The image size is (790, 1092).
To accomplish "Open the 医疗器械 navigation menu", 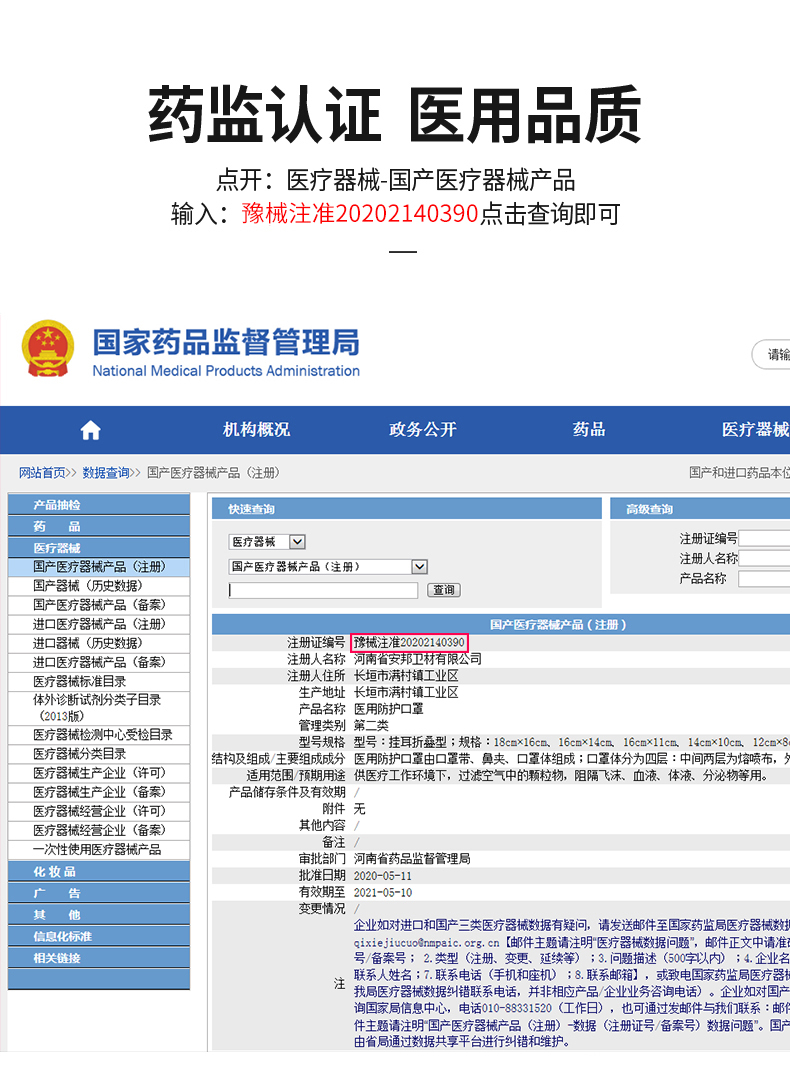I will point(756,430).
